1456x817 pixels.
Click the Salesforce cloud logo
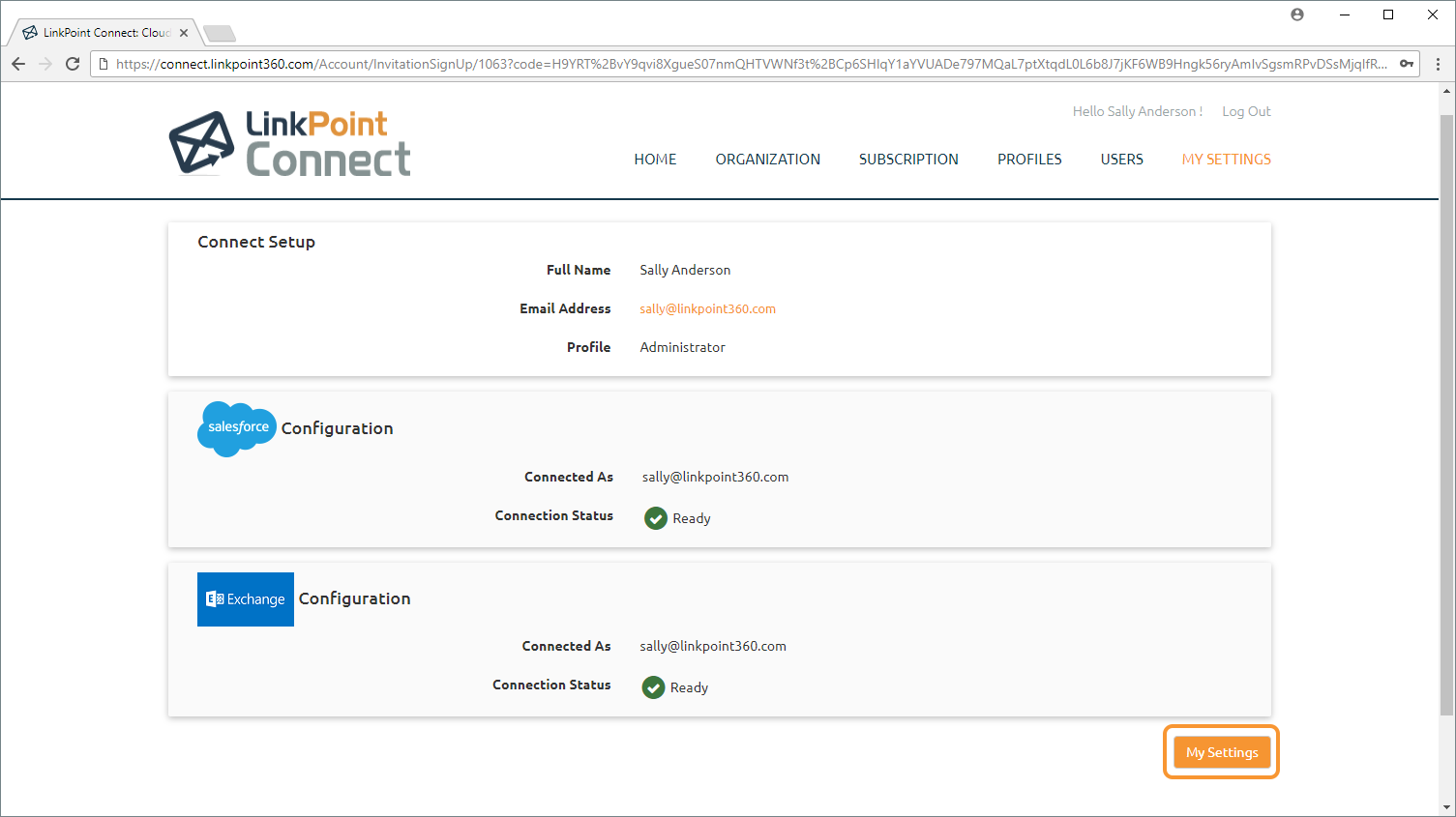point(237,428)
